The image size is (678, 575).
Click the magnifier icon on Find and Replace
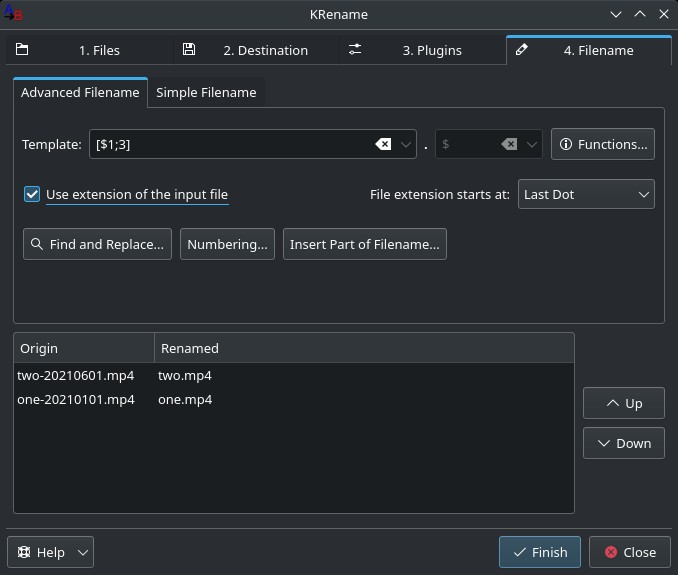click(37, 244)
